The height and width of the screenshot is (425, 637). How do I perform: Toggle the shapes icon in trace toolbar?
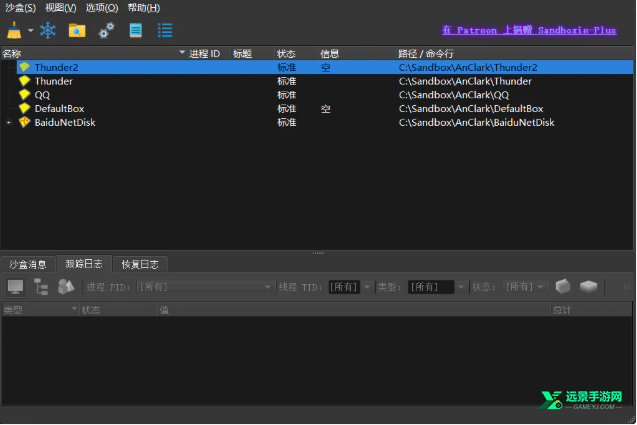(66, 287)
